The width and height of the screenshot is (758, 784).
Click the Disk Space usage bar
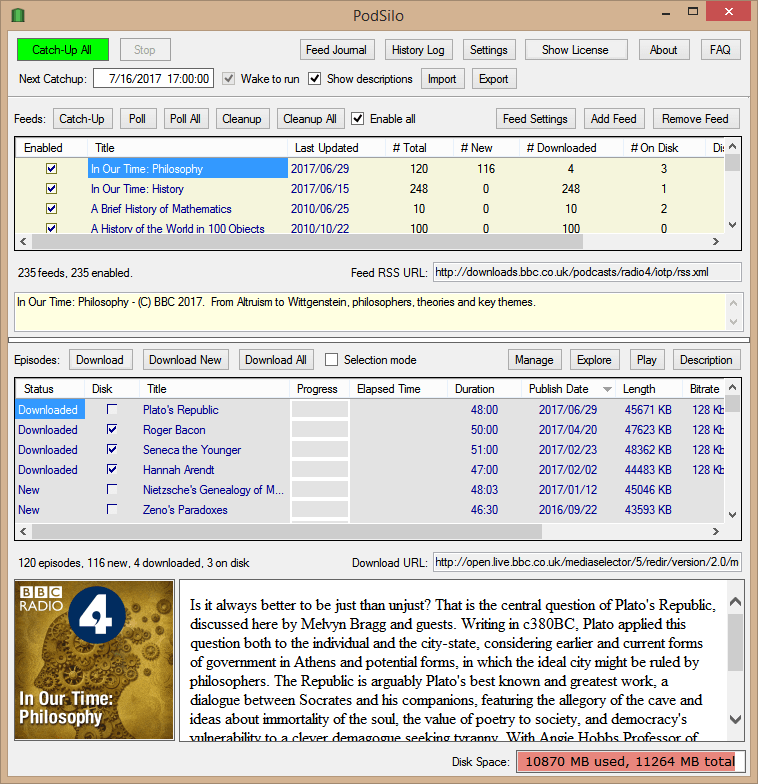pos(630,762)
